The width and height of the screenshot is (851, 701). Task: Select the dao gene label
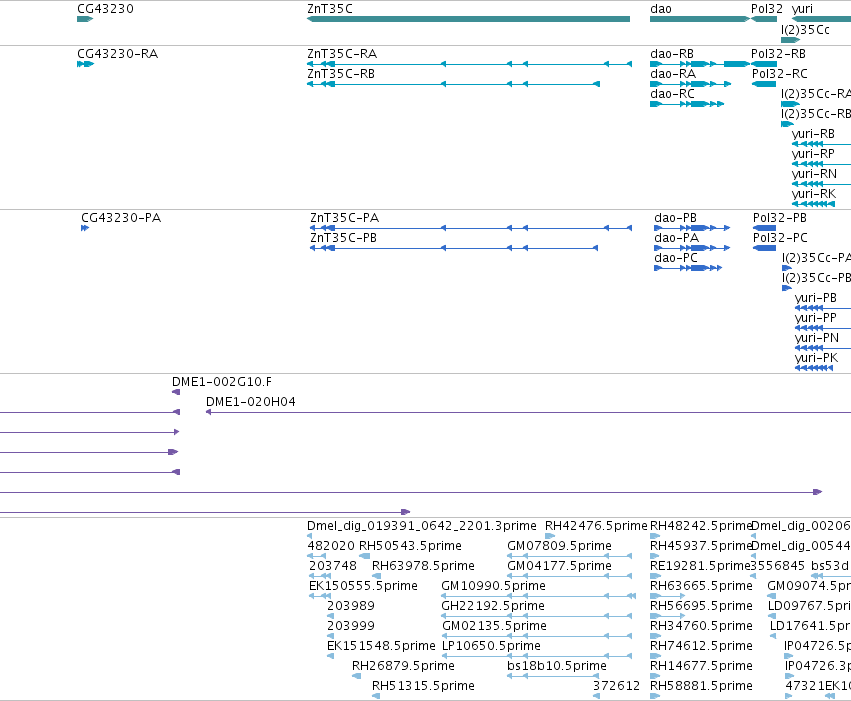[x=661, y=9]
